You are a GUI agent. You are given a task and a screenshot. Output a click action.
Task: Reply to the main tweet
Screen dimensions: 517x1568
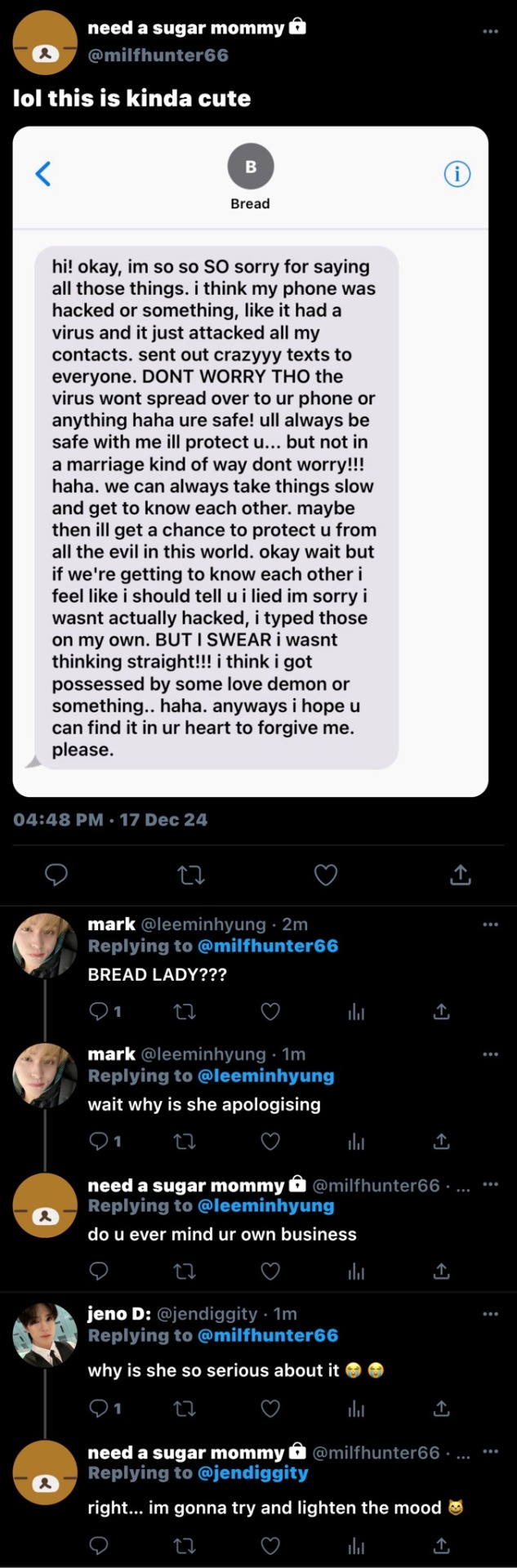pos(56,875)
